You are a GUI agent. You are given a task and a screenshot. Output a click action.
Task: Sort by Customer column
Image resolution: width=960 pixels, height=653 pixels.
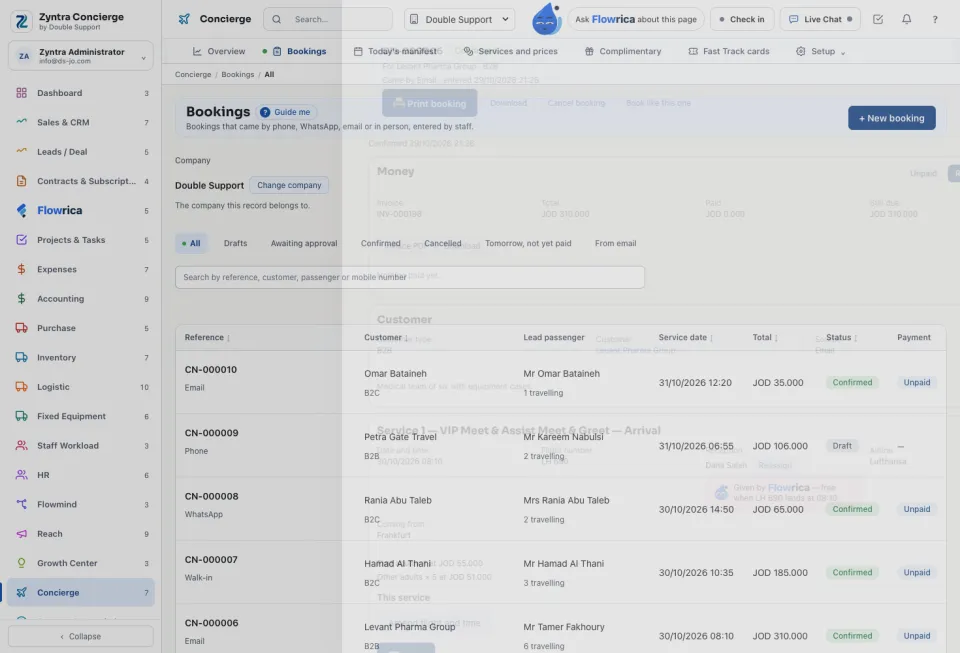[386, 337]
